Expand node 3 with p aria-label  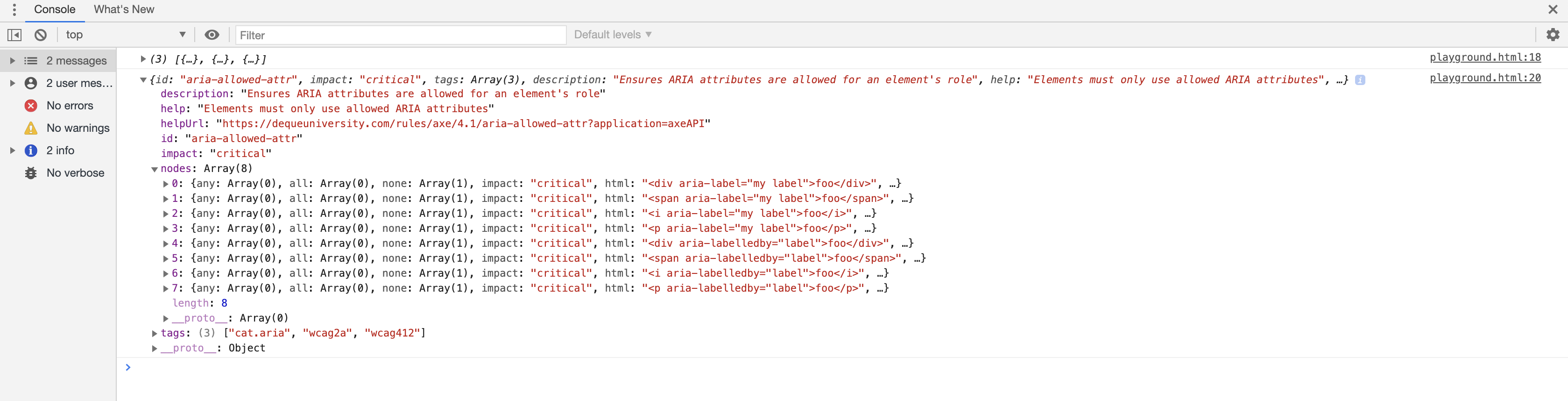point(166,229)
